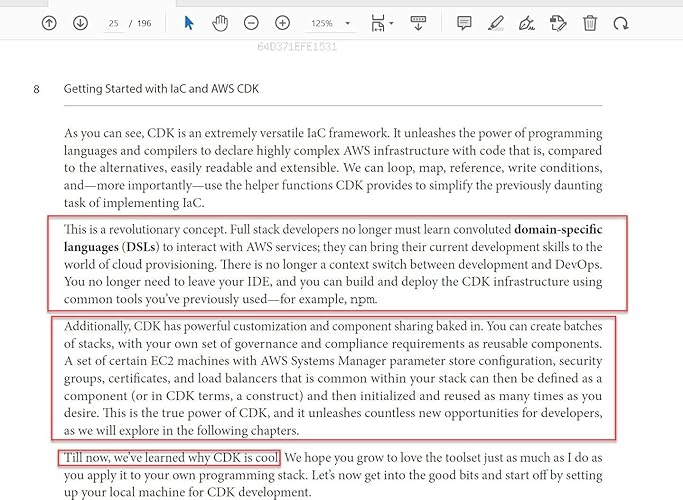Viewport: 683px width, 500px height.
Task: Click the fit-to-width page display icon
Action: (x=378, y=23)
